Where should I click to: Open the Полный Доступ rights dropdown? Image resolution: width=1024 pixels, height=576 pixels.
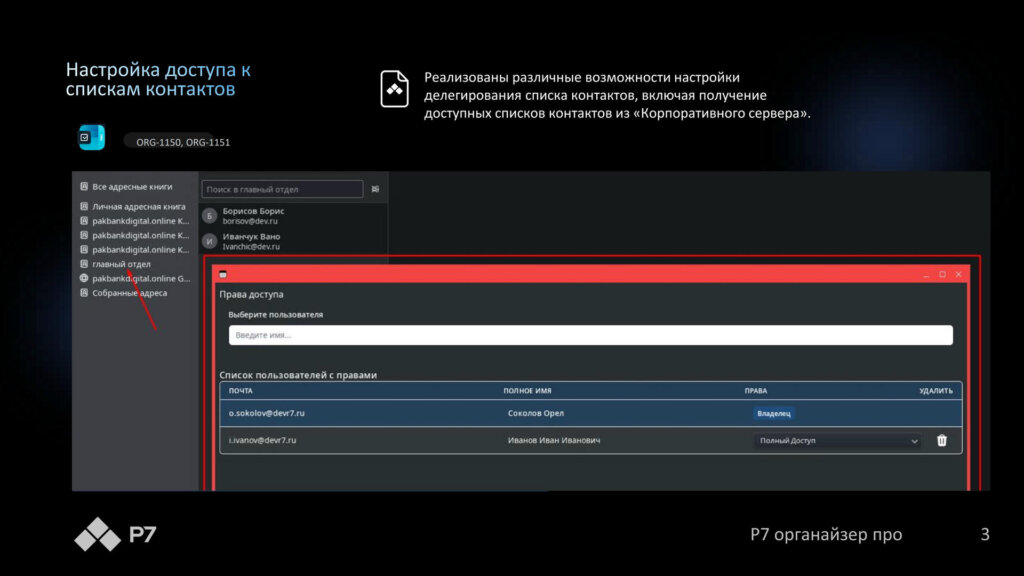[x=835, y=440]
